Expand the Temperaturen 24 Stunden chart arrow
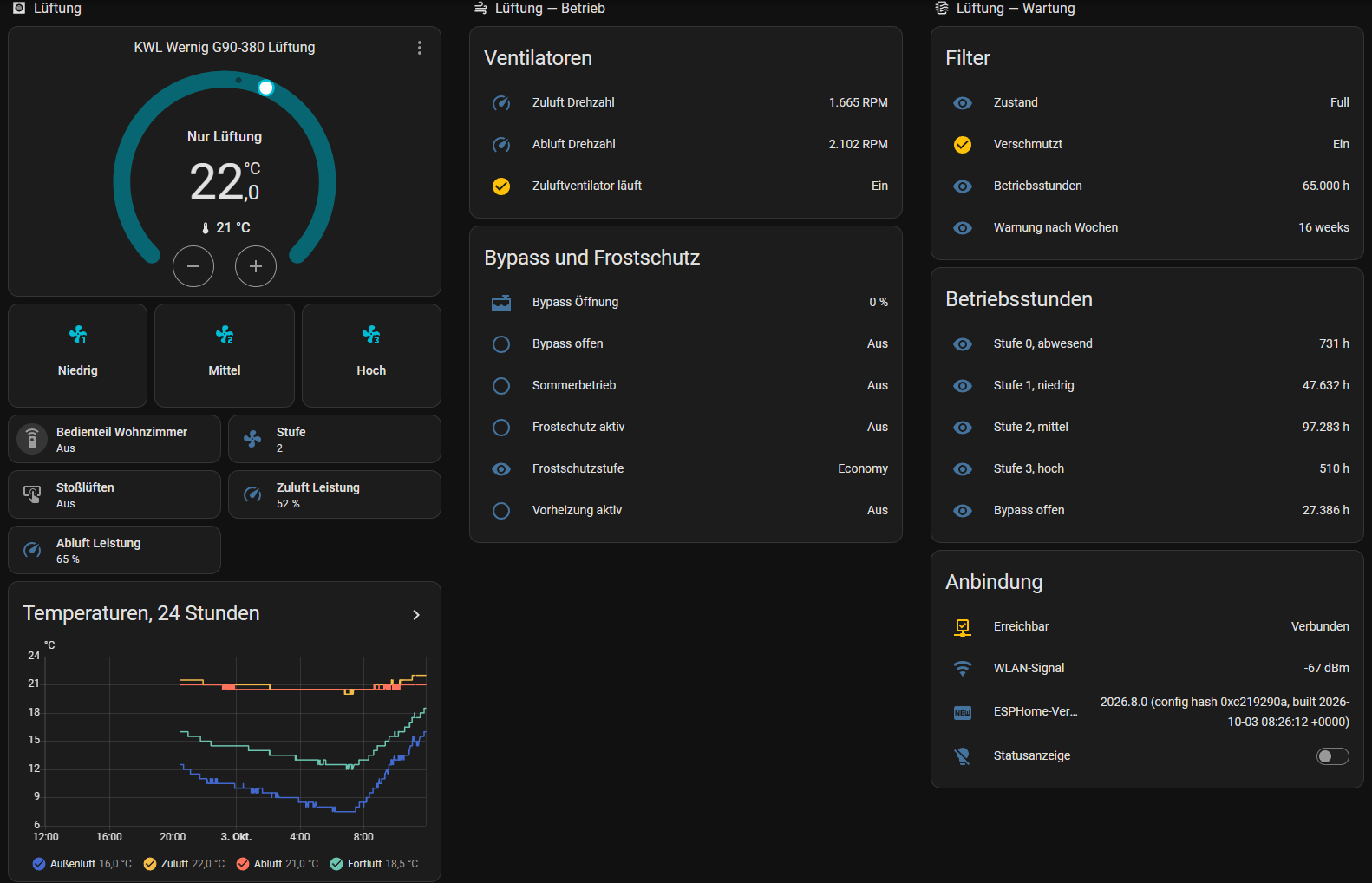The image size is (1372, 883). click(x=416, y=614)
